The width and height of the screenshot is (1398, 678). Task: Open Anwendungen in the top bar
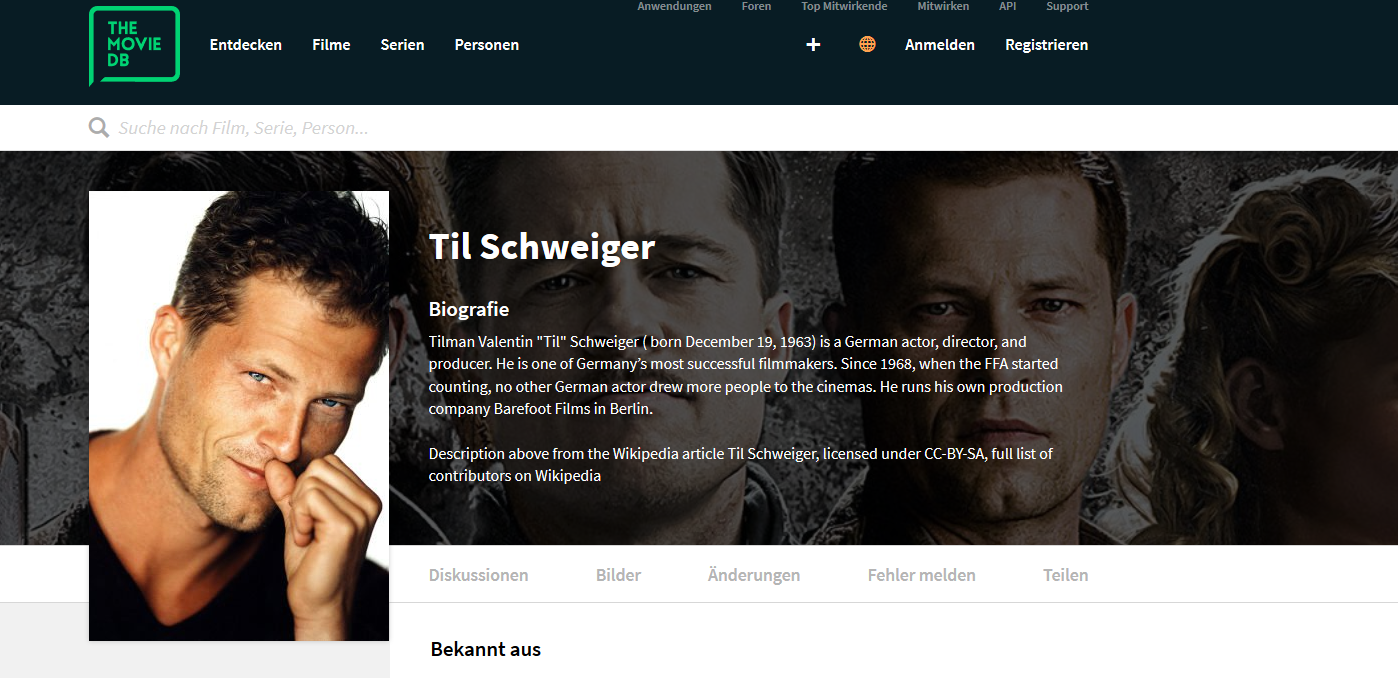pos(675,6)
